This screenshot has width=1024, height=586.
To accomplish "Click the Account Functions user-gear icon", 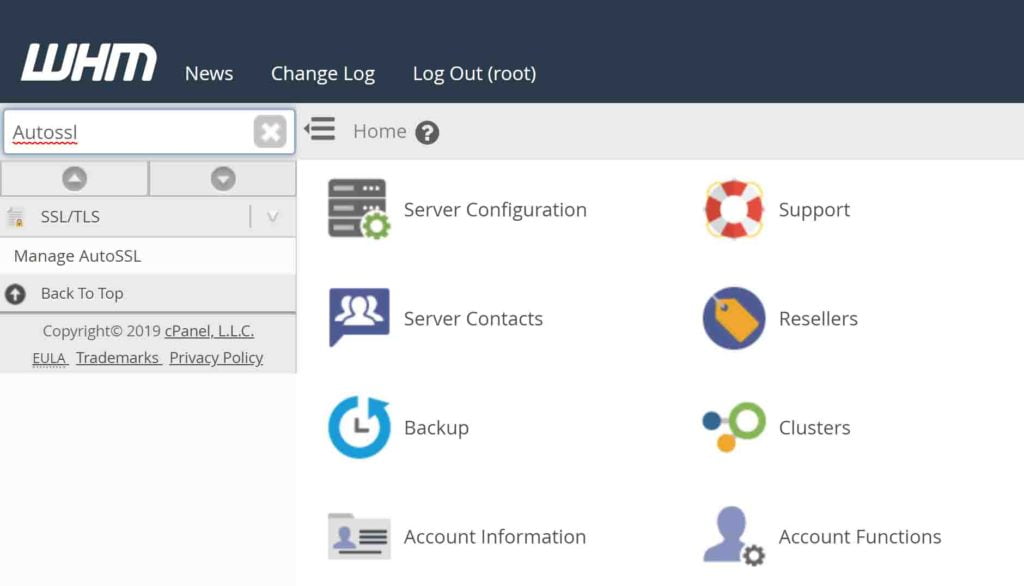I will (733, 536).
